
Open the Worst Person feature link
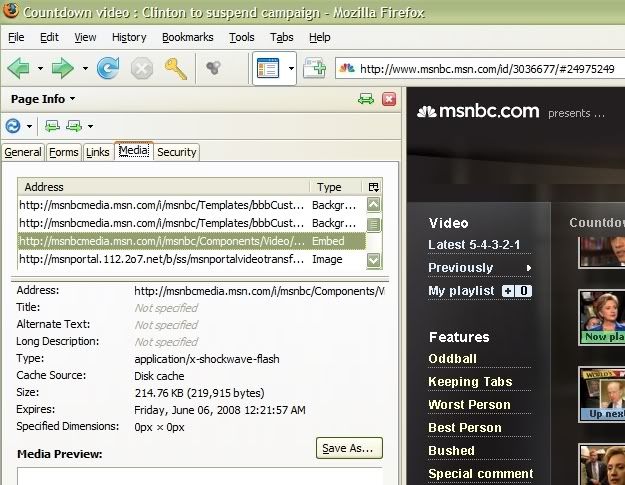tap(469, 404)
